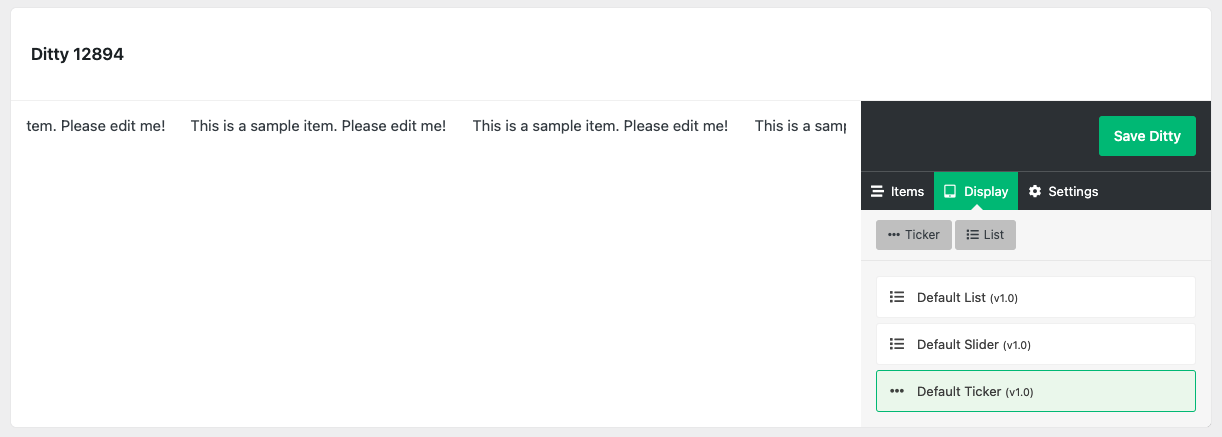Click the dots icon beside Default Ticker

coord(897,391)
